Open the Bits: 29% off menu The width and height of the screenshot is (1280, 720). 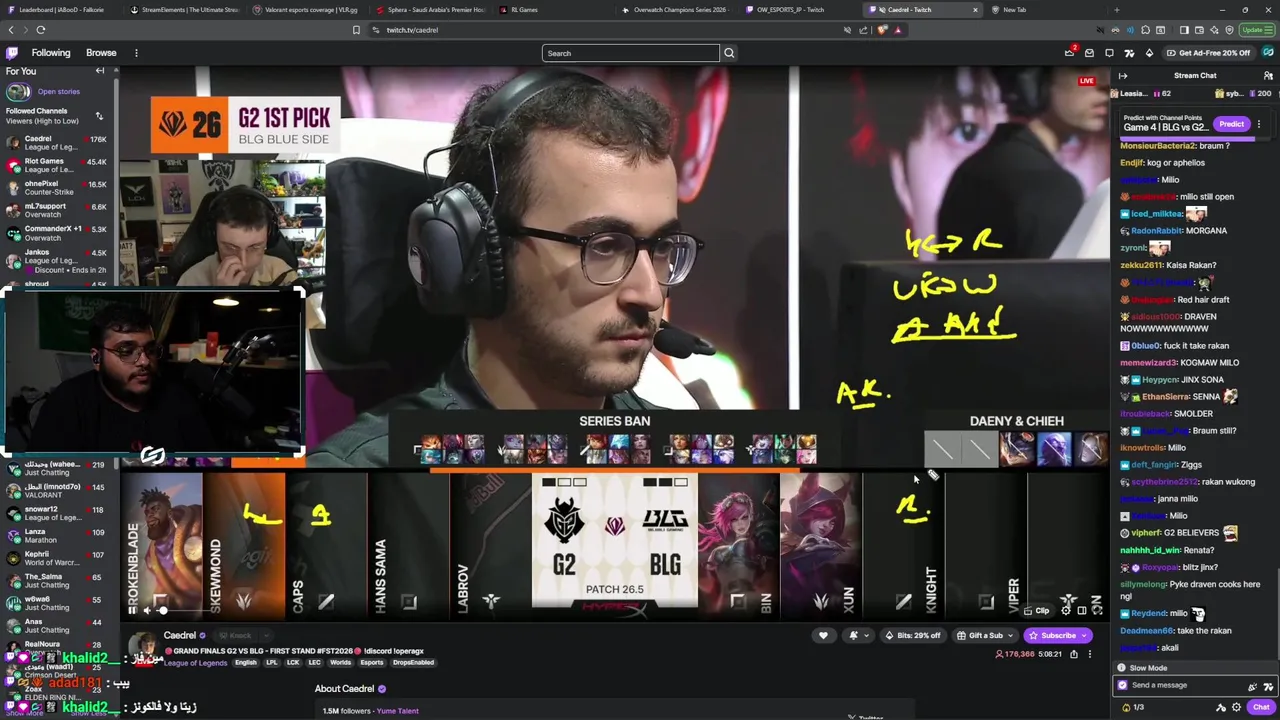click(x=913, y=635)
